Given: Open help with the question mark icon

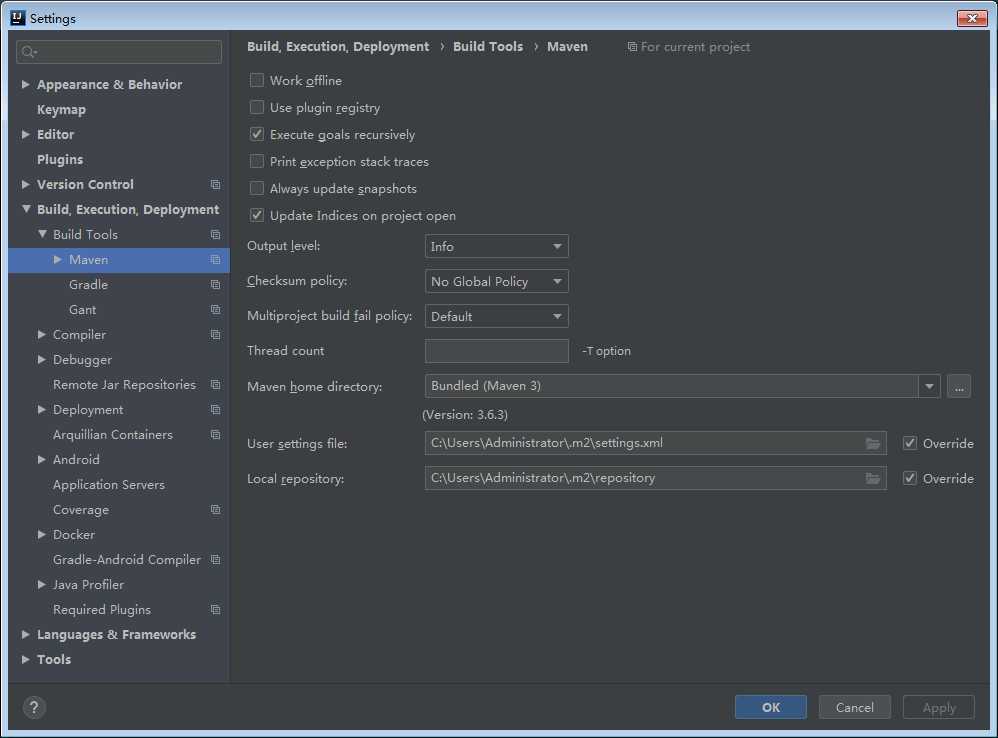Looking at the screenshot, I should [x=34, y=707].
